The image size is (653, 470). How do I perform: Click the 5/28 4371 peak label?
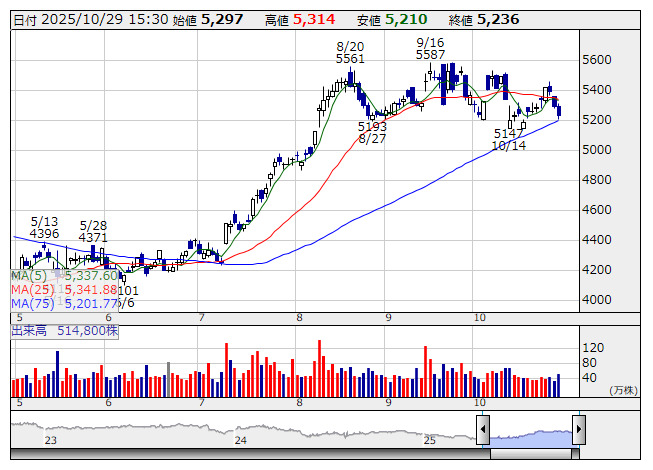point(93,232)
